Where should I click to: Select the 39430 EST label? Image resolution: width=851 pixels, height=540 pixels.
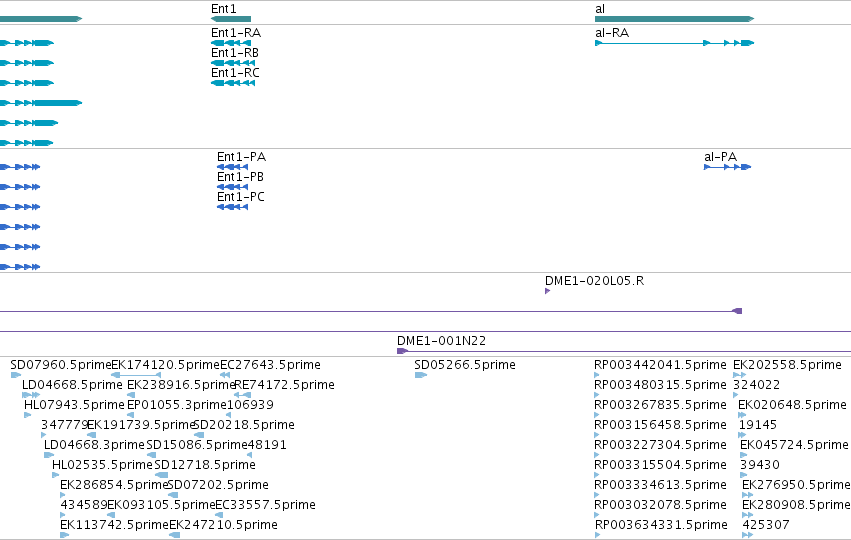click(x=760, y=465)
